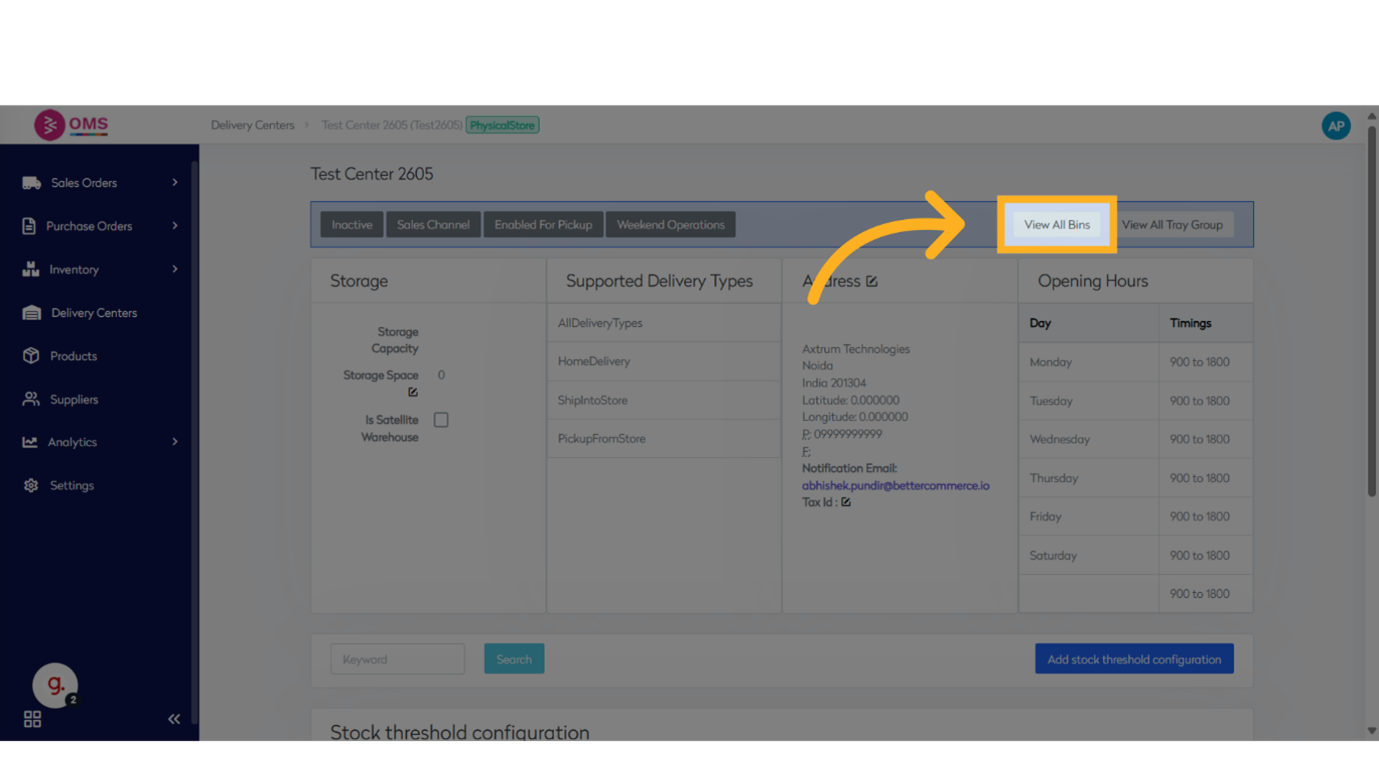Toggle the Is Satellite Warehouse checkbox
This screenshot has width=1379, height=776.
[441, 419]
